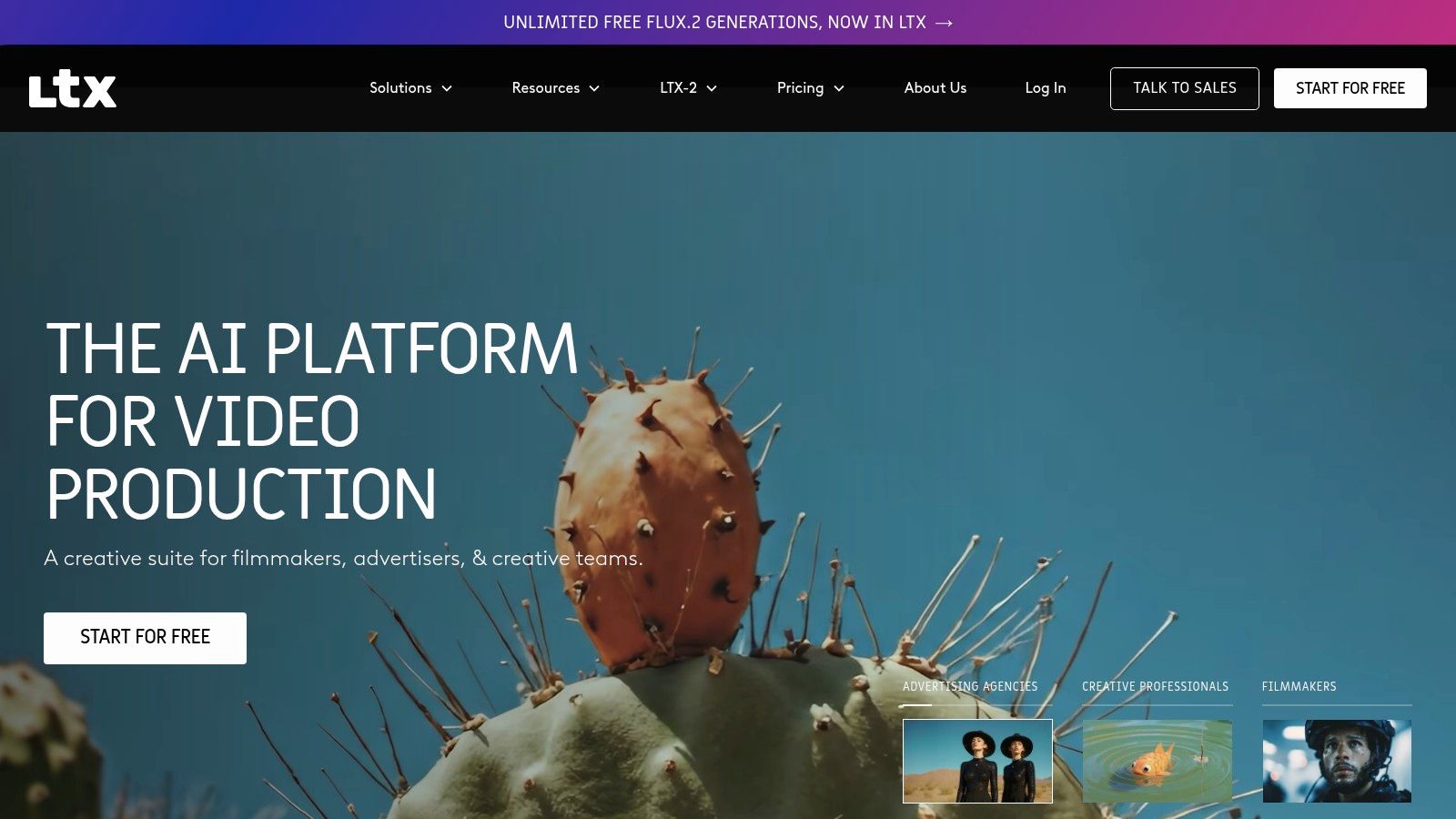Click the hero Start For Free button
This screenshot has height=819, width=1456.
[145, 638]
